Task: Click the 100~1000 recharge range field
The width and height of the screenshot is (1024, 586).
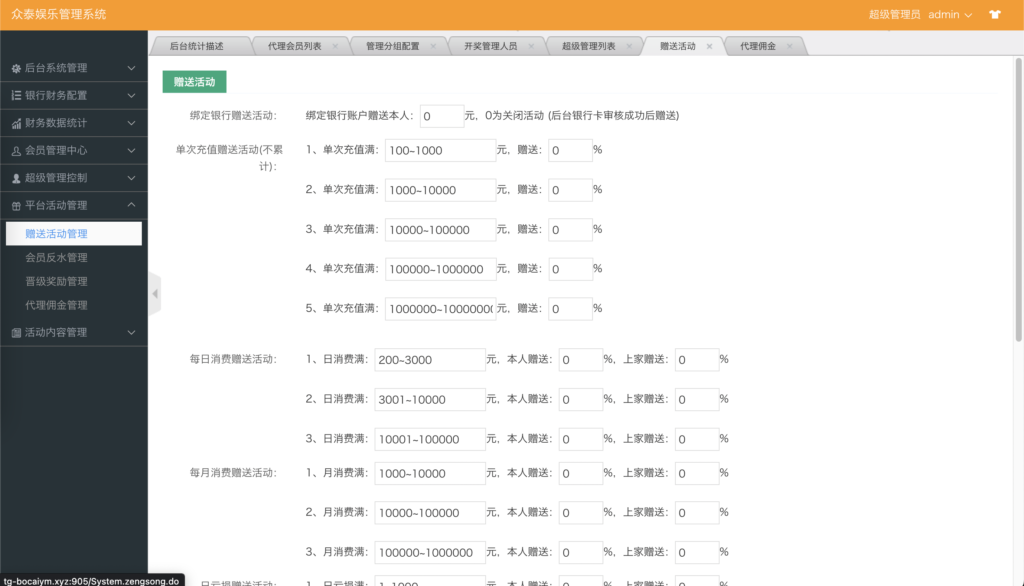Action: pos(440,150)
